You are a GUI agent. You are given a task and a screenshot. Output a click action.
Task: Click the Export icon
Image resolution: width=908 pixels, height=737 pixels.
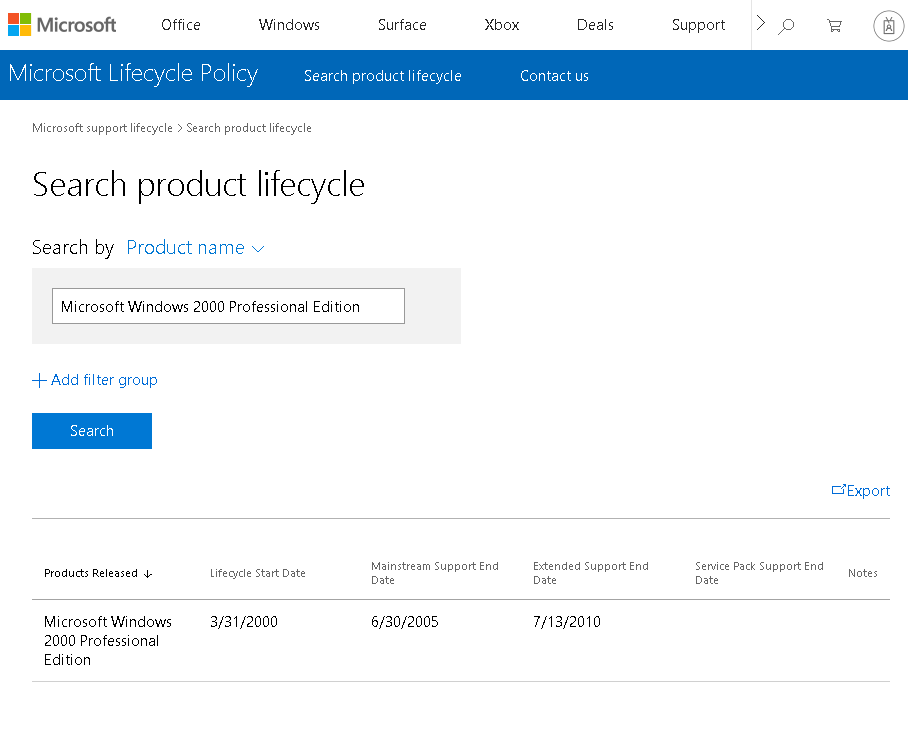[839, 490]
